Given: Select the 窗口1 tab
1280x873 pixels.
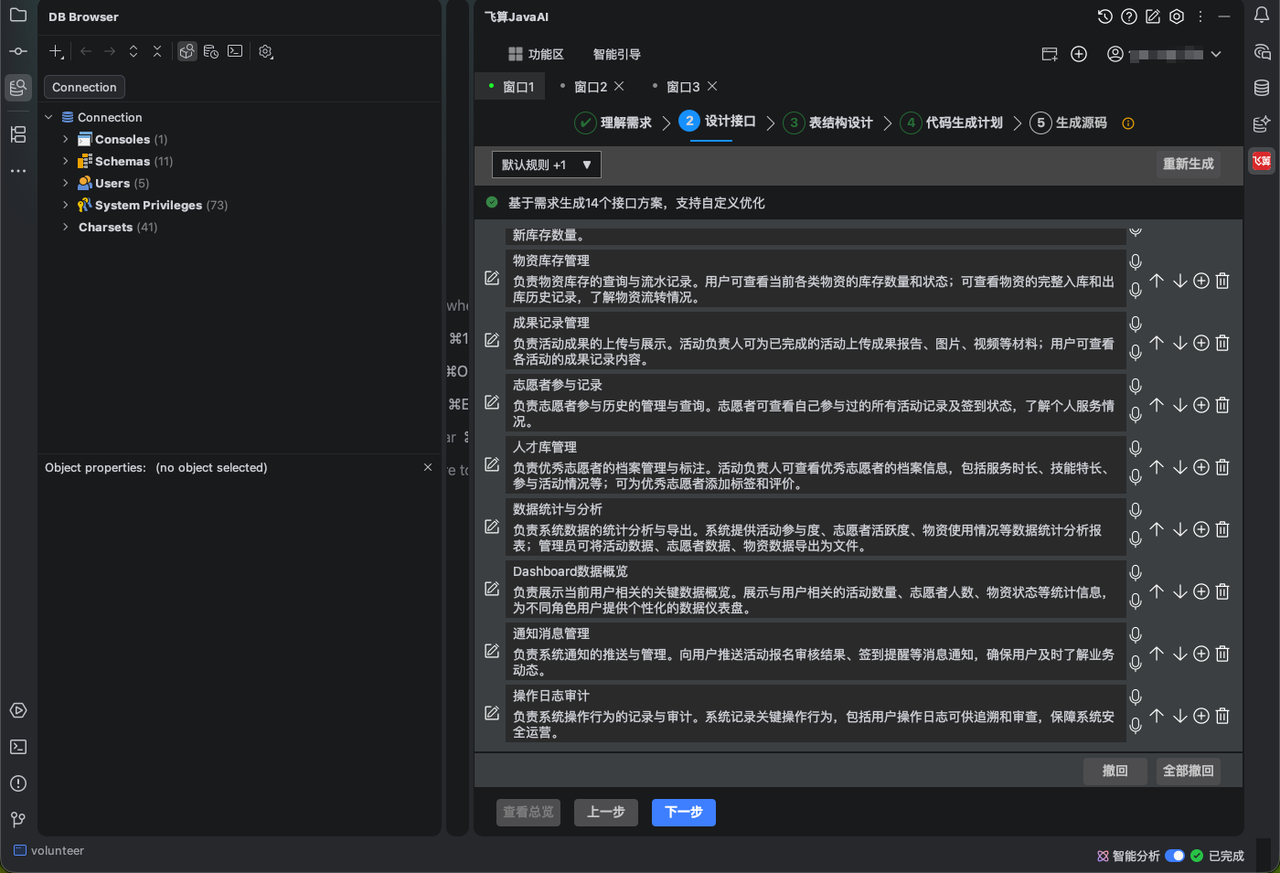Looking at the screenshot, I should click(x=511, y=87).
